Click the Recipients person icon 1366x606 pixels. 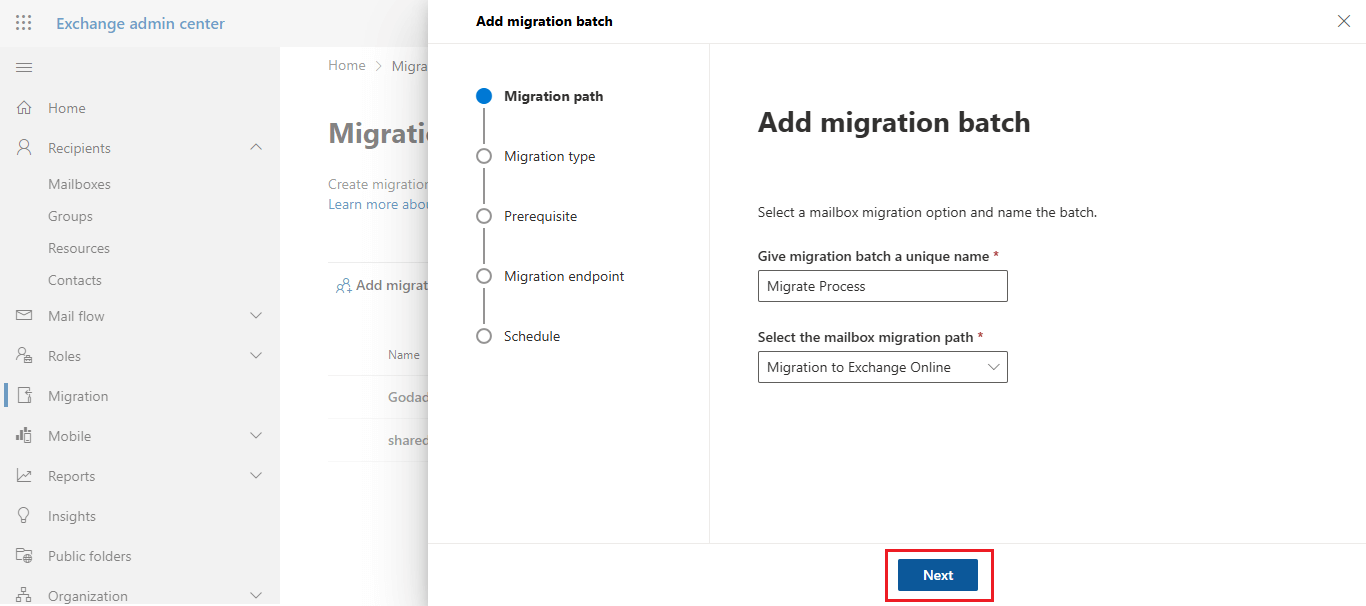pyautogui.click(x=25, y=148)
